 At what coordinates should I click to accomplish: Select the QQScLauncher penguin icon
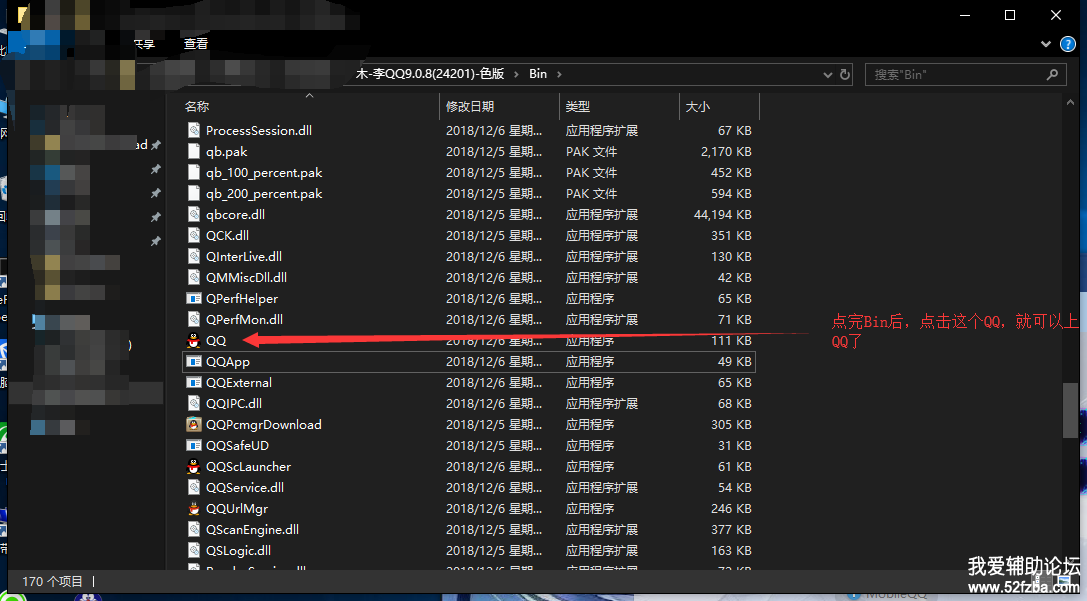pyautogui.click(x=194, y=467)
